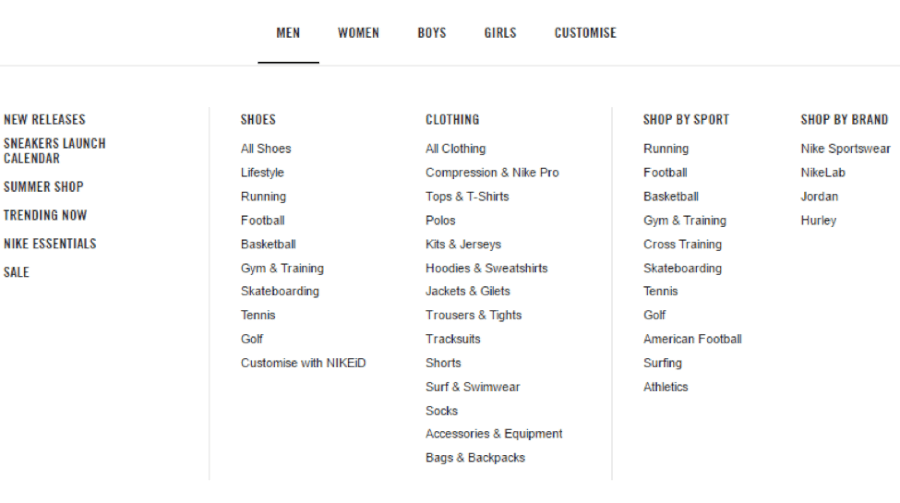Choose Cross Training sport link

coord(682,244)
